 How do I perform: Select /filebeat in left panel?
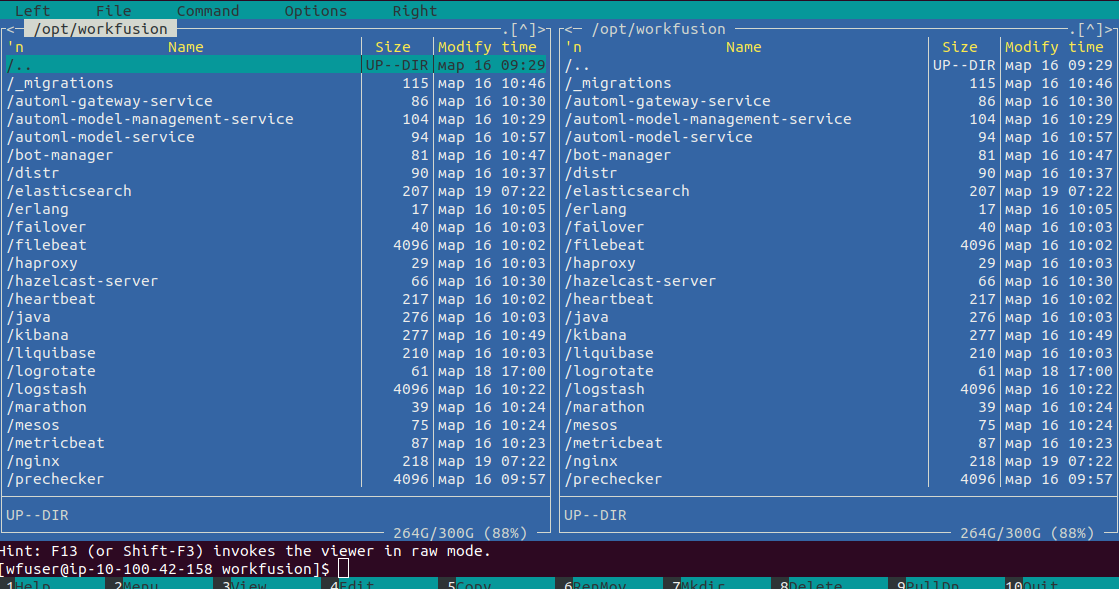276,245
